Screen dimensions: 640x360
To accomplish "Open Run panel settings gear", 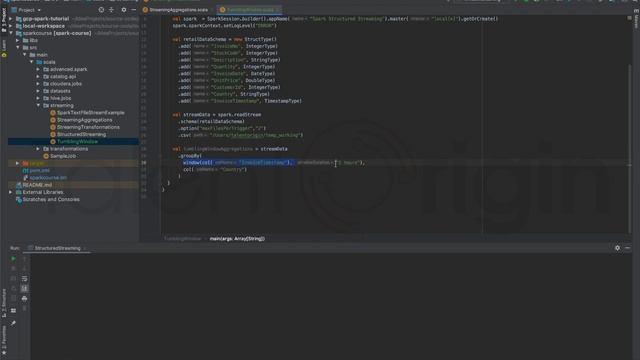I will tap(617, 248).
